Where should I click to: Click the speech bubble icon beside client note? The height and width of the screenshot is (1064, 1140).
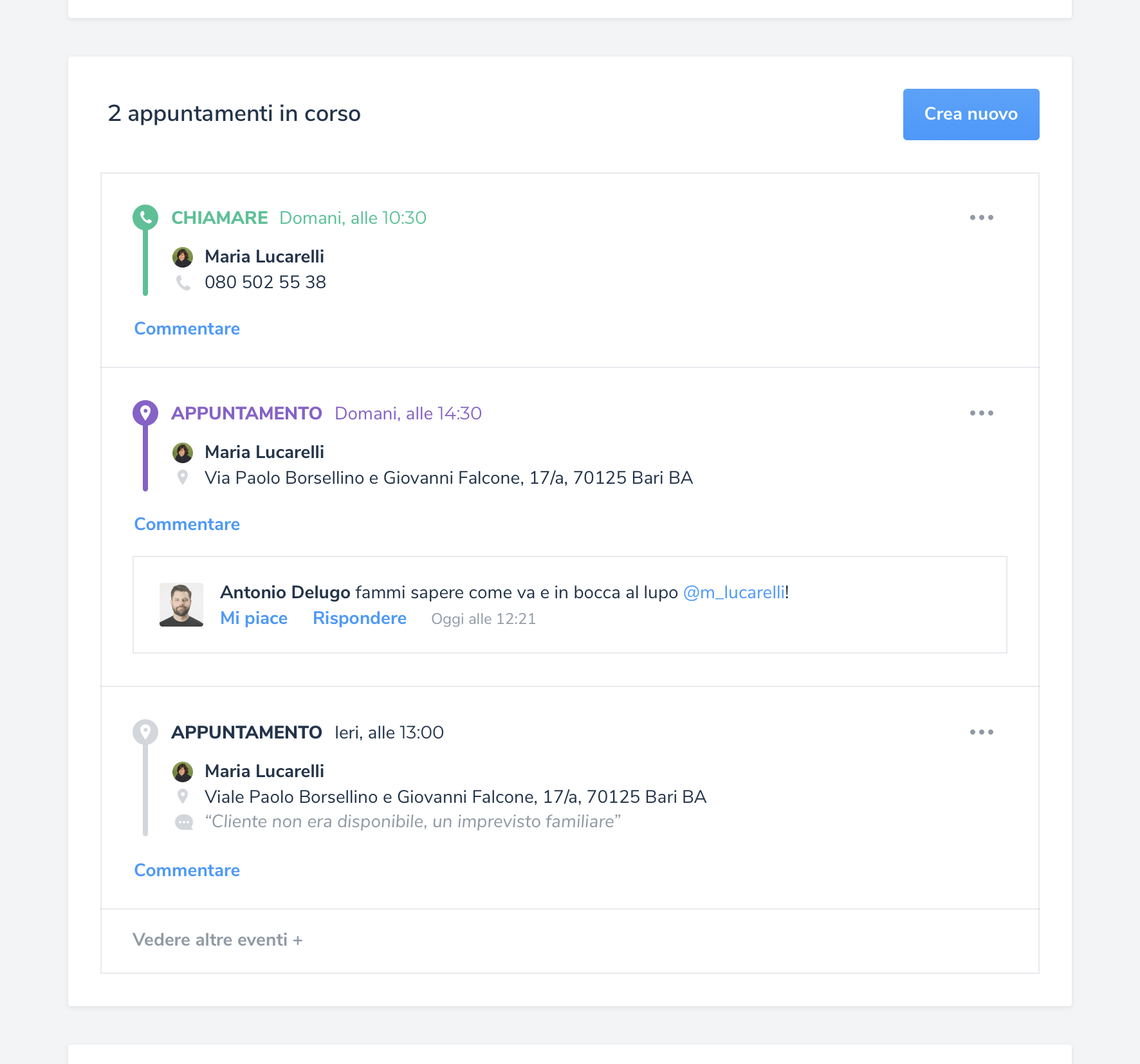tap(184, 822)
